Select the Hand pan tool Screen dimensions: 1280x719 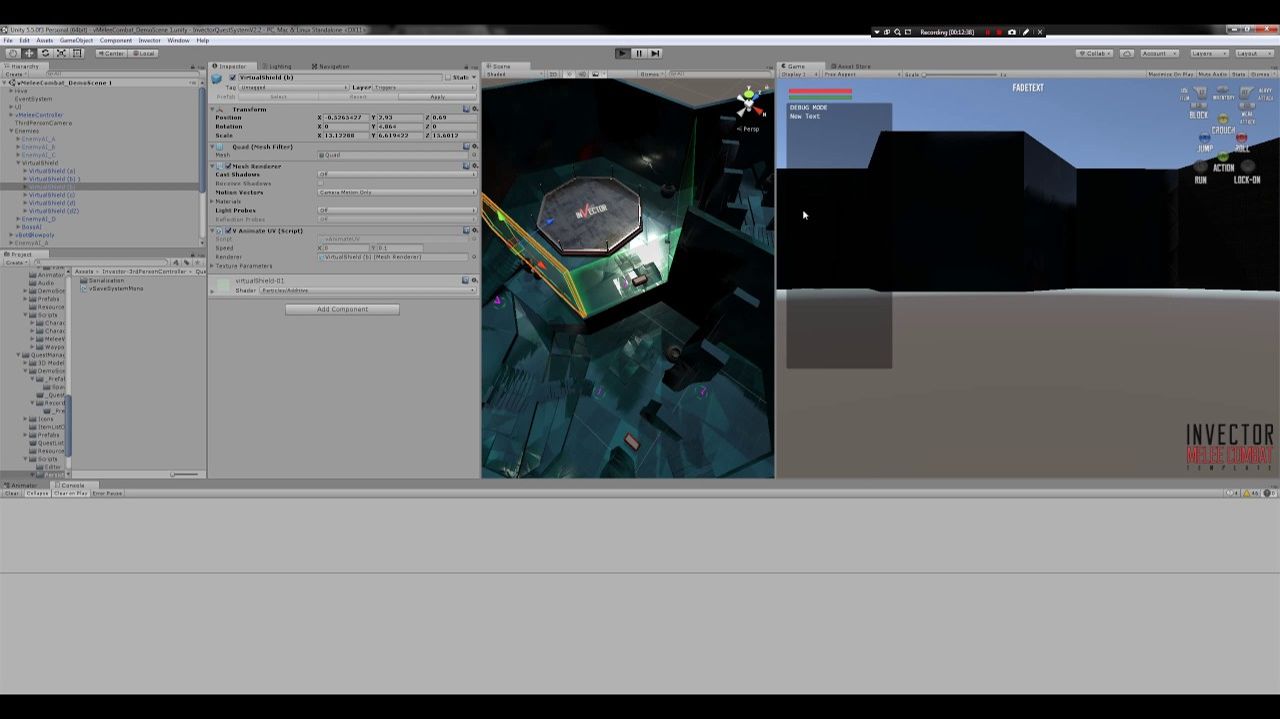[x=12, y=53]
